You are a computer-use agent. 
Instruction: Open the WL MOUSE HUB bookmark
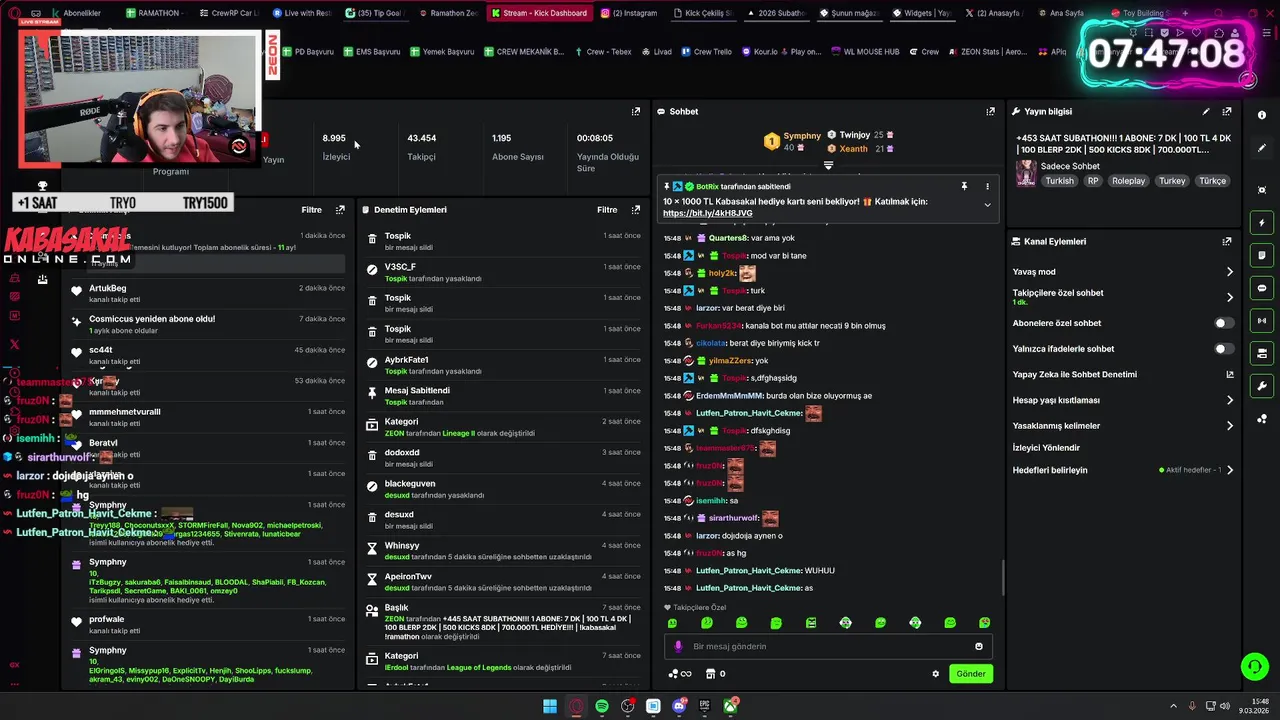[864, 52]
